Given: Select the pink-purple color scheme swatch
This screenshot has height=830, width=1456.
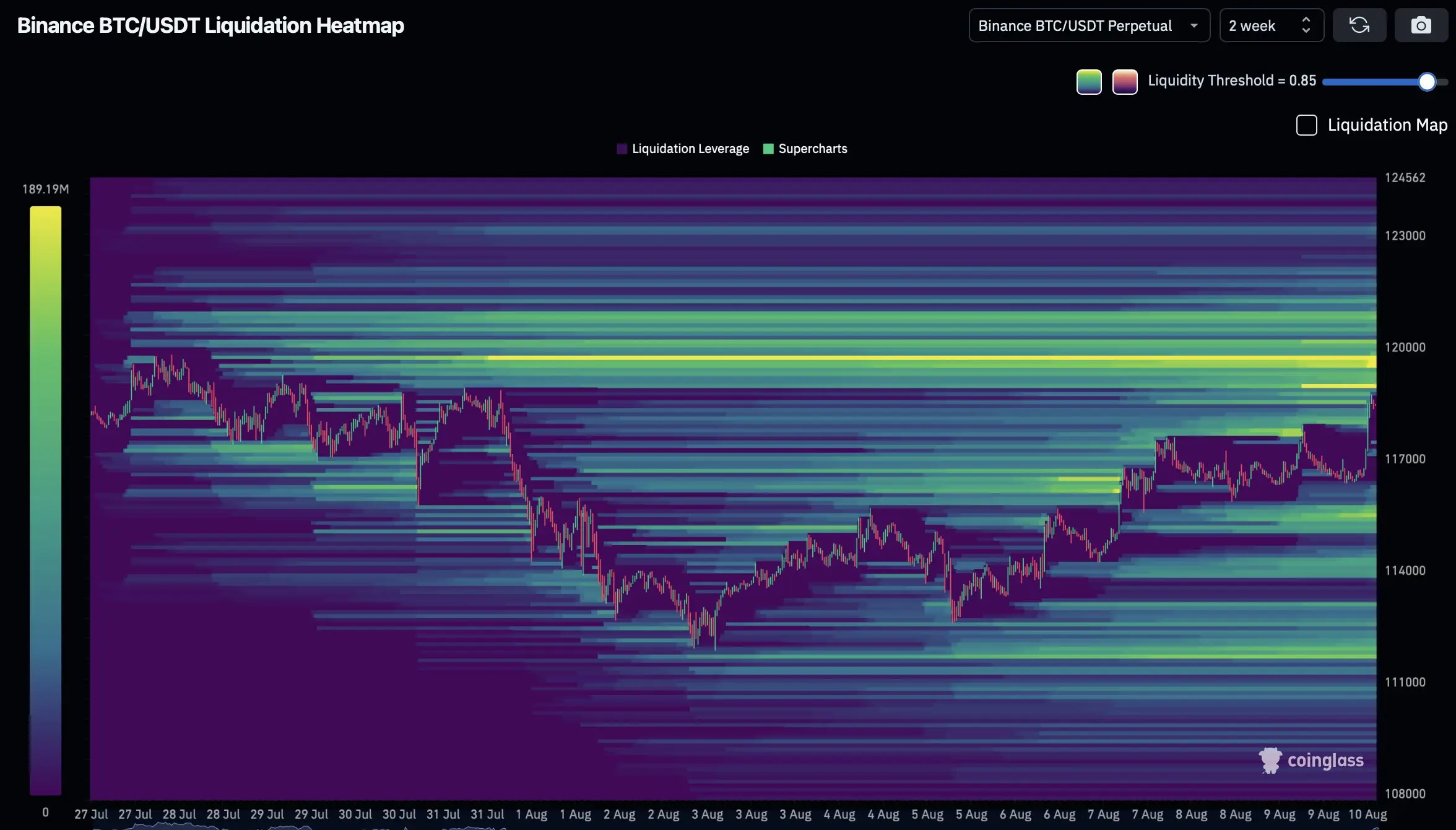Looking at the screenshot, I should [1125, 82].
